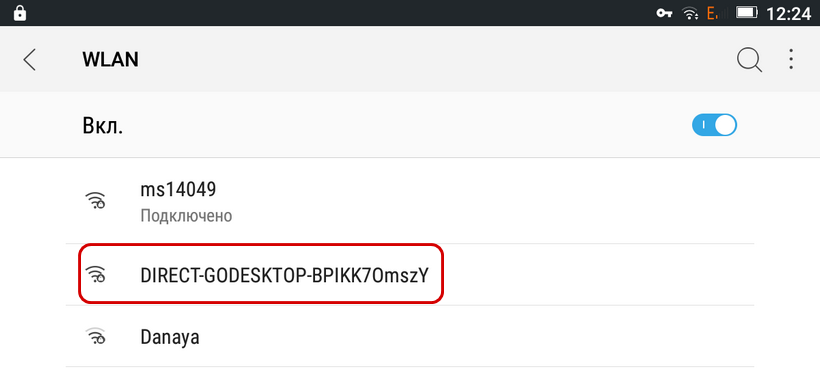Open the connected ms14049 network

[409, 201]
